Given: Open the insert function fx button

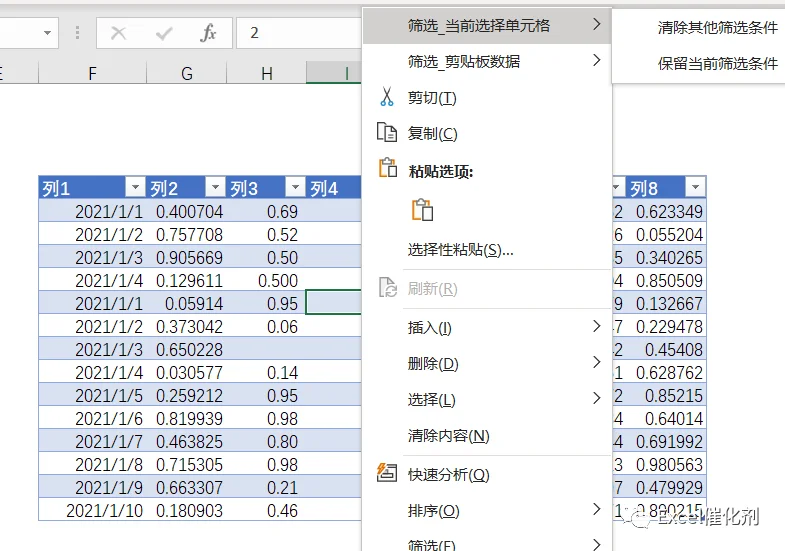Looking at the screenshot, I should [x=208, y=33].
